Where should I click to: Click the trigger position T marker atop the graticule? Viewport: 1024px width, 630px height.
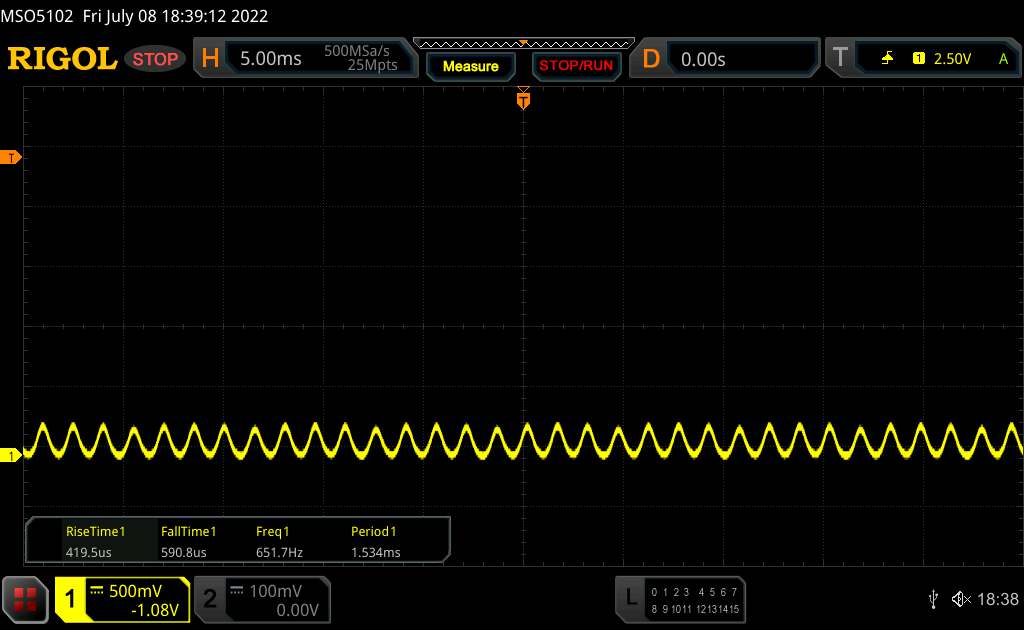[x=523, y=99]
